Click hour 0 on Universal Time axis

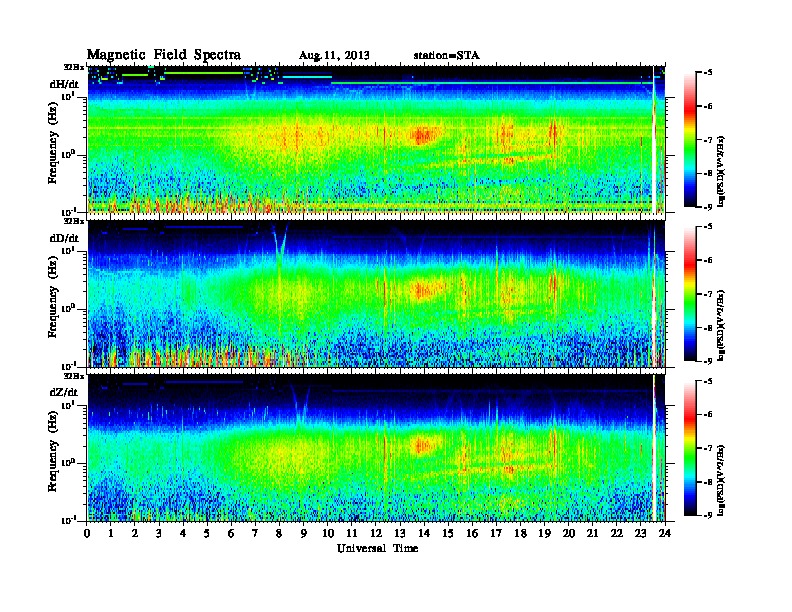87,533
